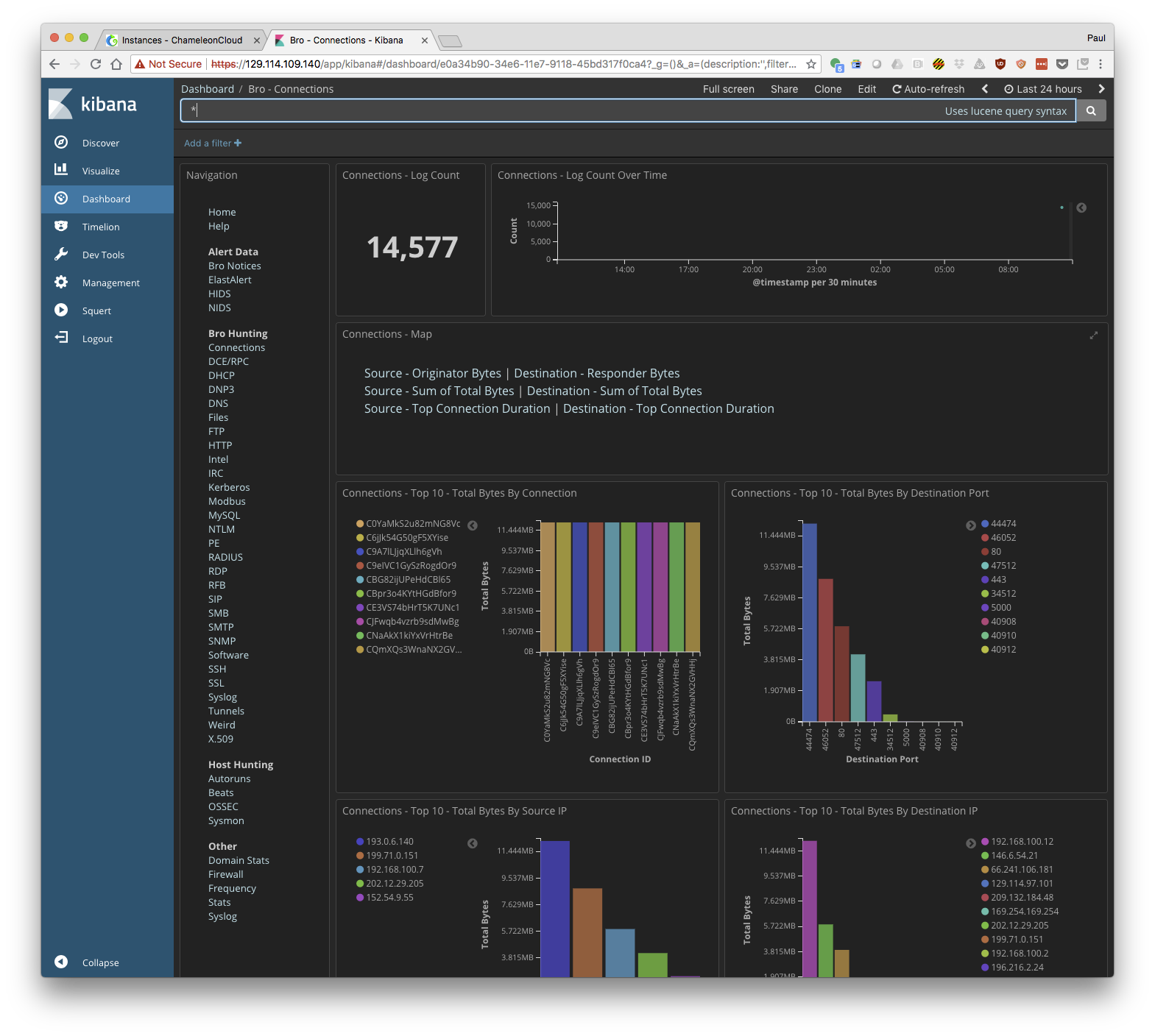Screen dimensions: 1155x1036
Task: Toggle legend of Total Bytes By Source IP
Action: 473,843
